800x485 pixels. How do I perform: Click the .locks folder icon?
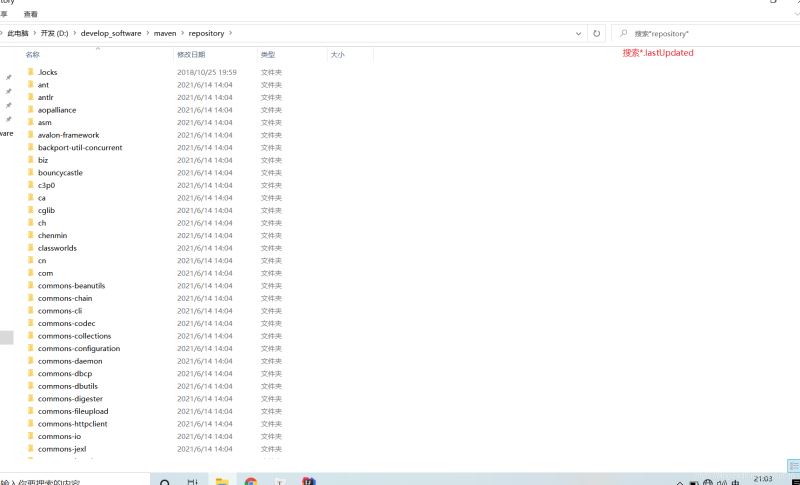31,72
